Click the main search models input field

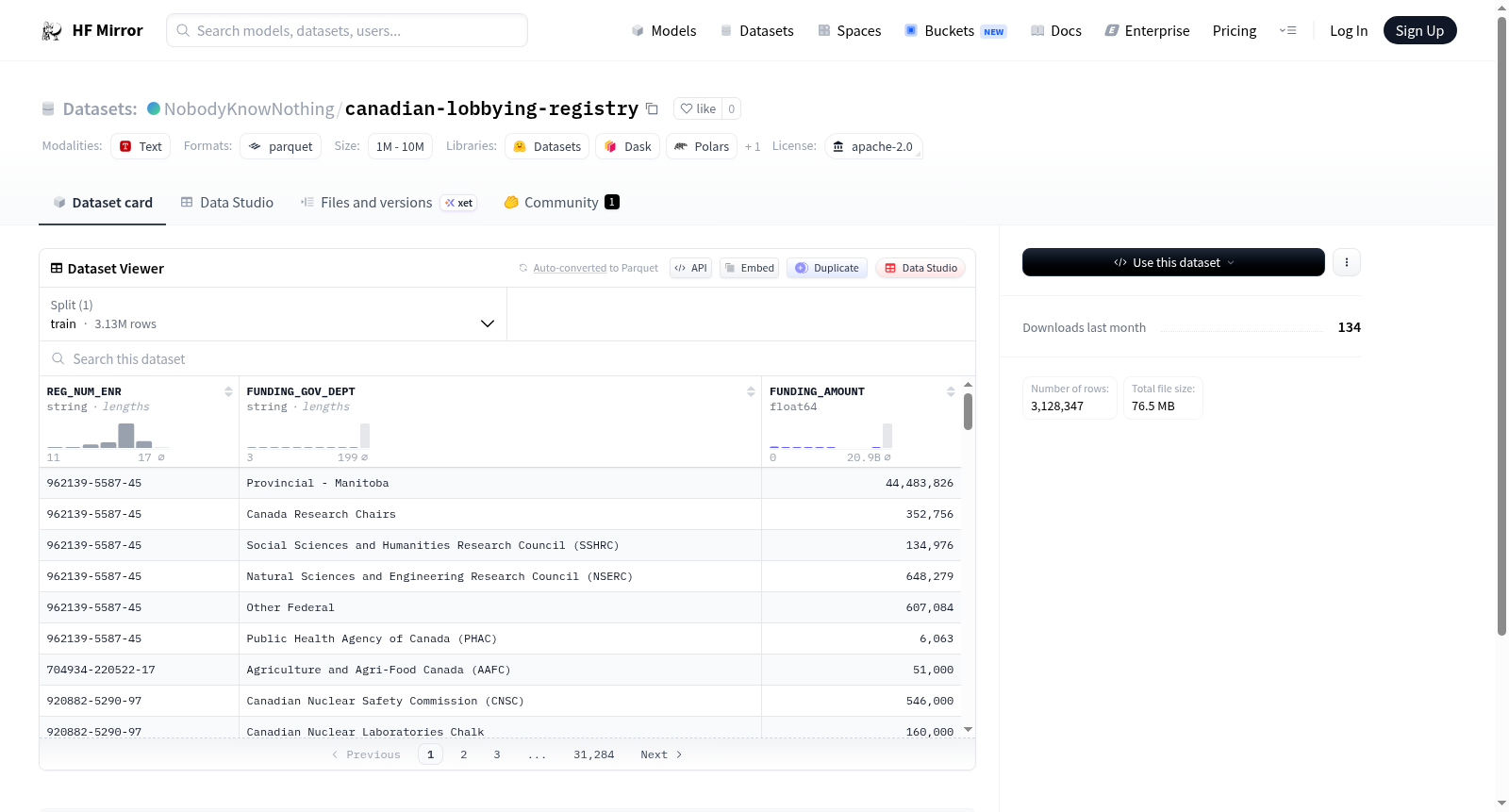pyautogui.click(x=347, y=30)
